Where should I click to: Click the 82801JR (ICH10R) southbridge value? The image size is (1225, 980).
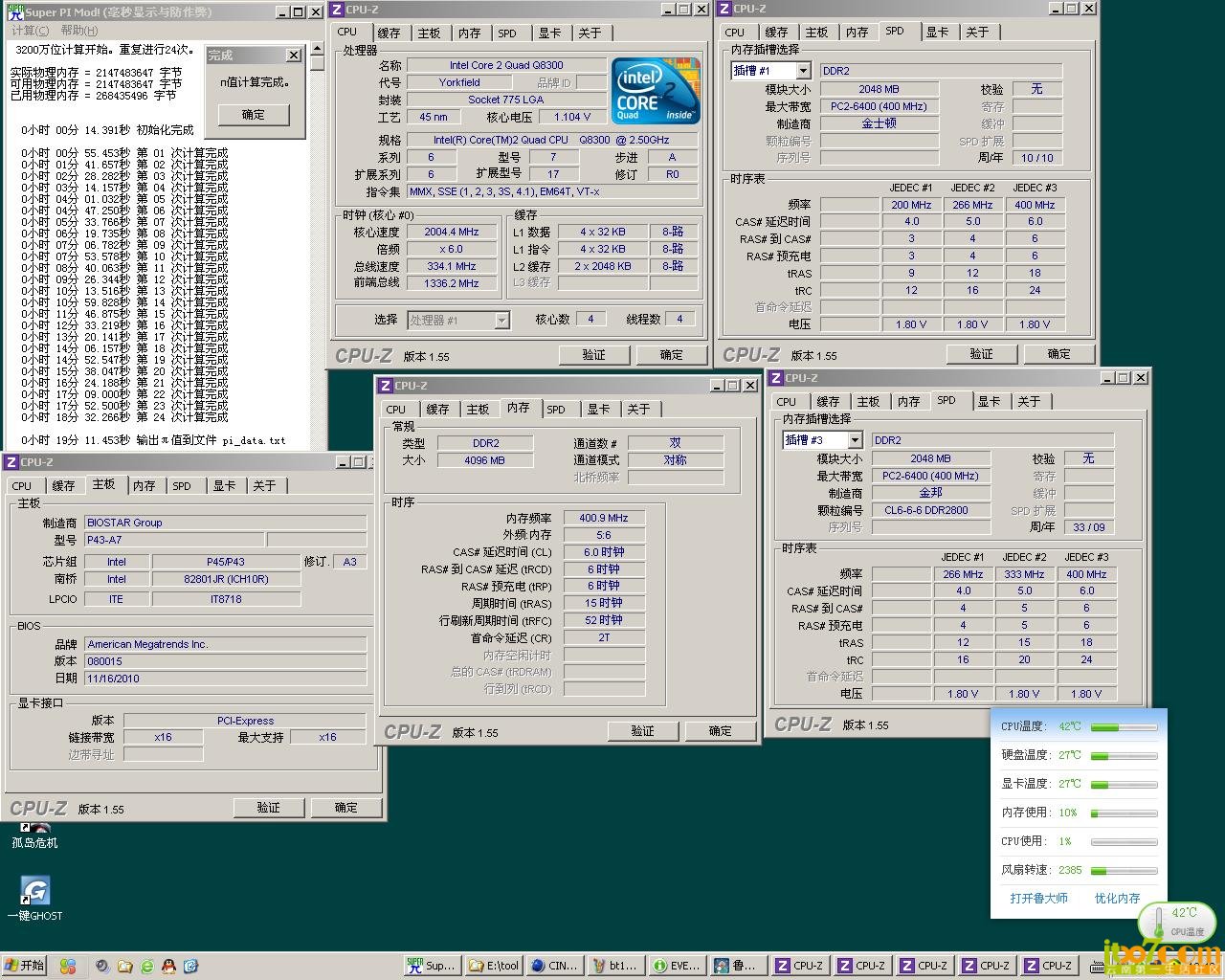[x=227, y=579]
